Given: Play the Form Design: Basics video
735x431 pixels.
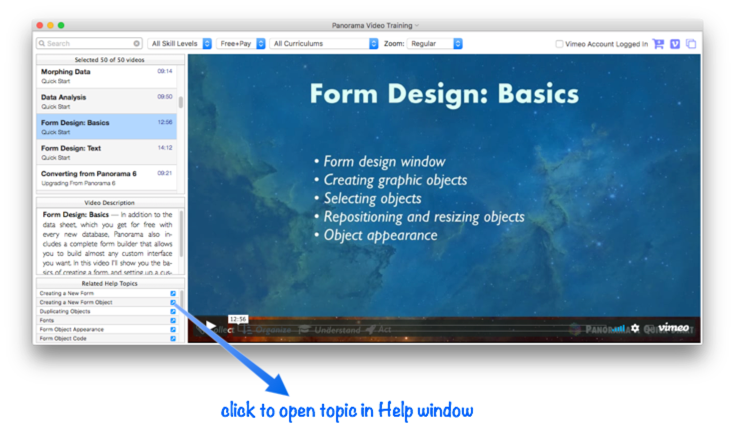Looking at the screenshot, I should coord(210,325).
